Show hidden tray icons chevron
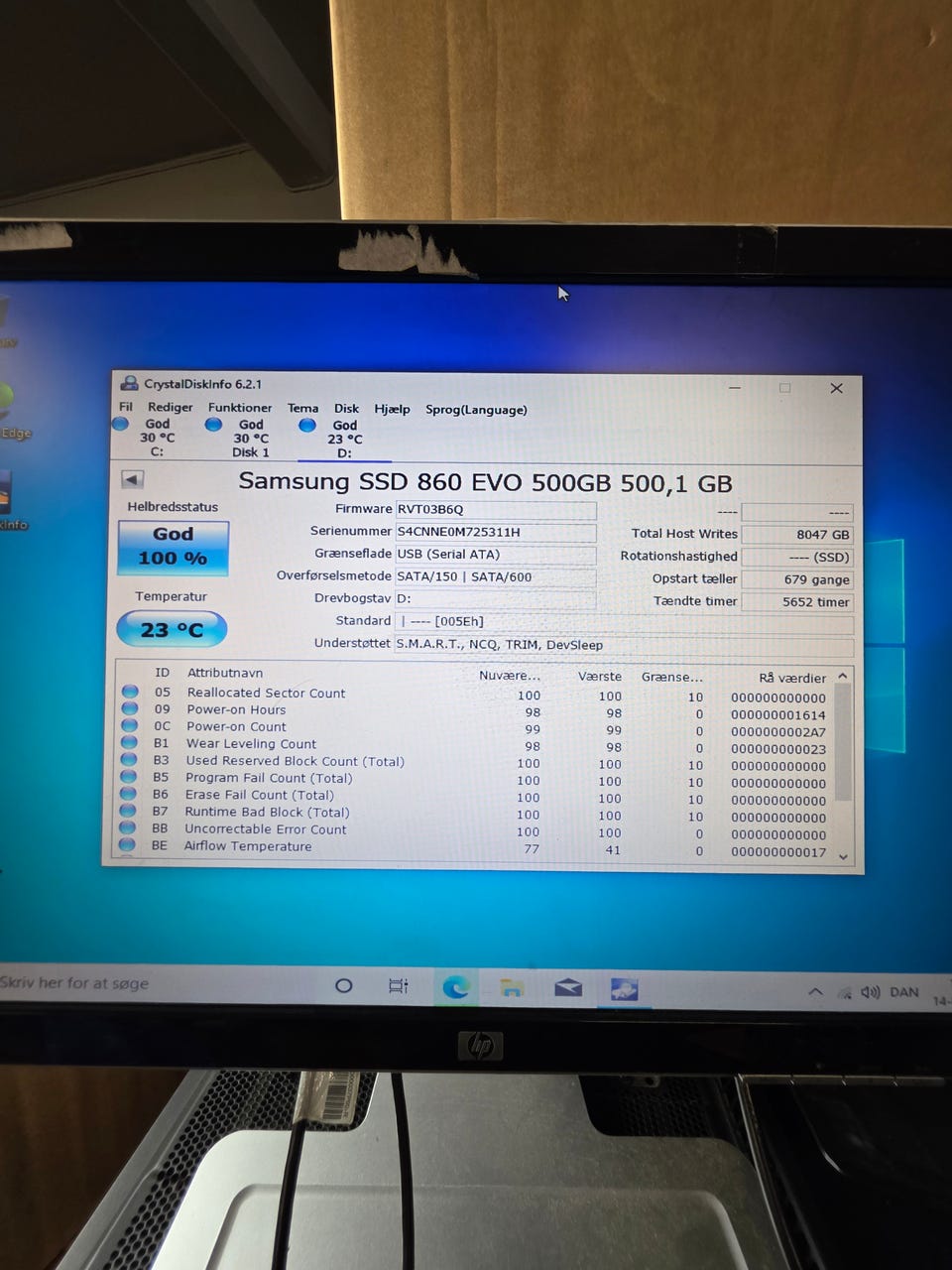The height and width of the screenshot is (1270, 952). coord(815,991)
